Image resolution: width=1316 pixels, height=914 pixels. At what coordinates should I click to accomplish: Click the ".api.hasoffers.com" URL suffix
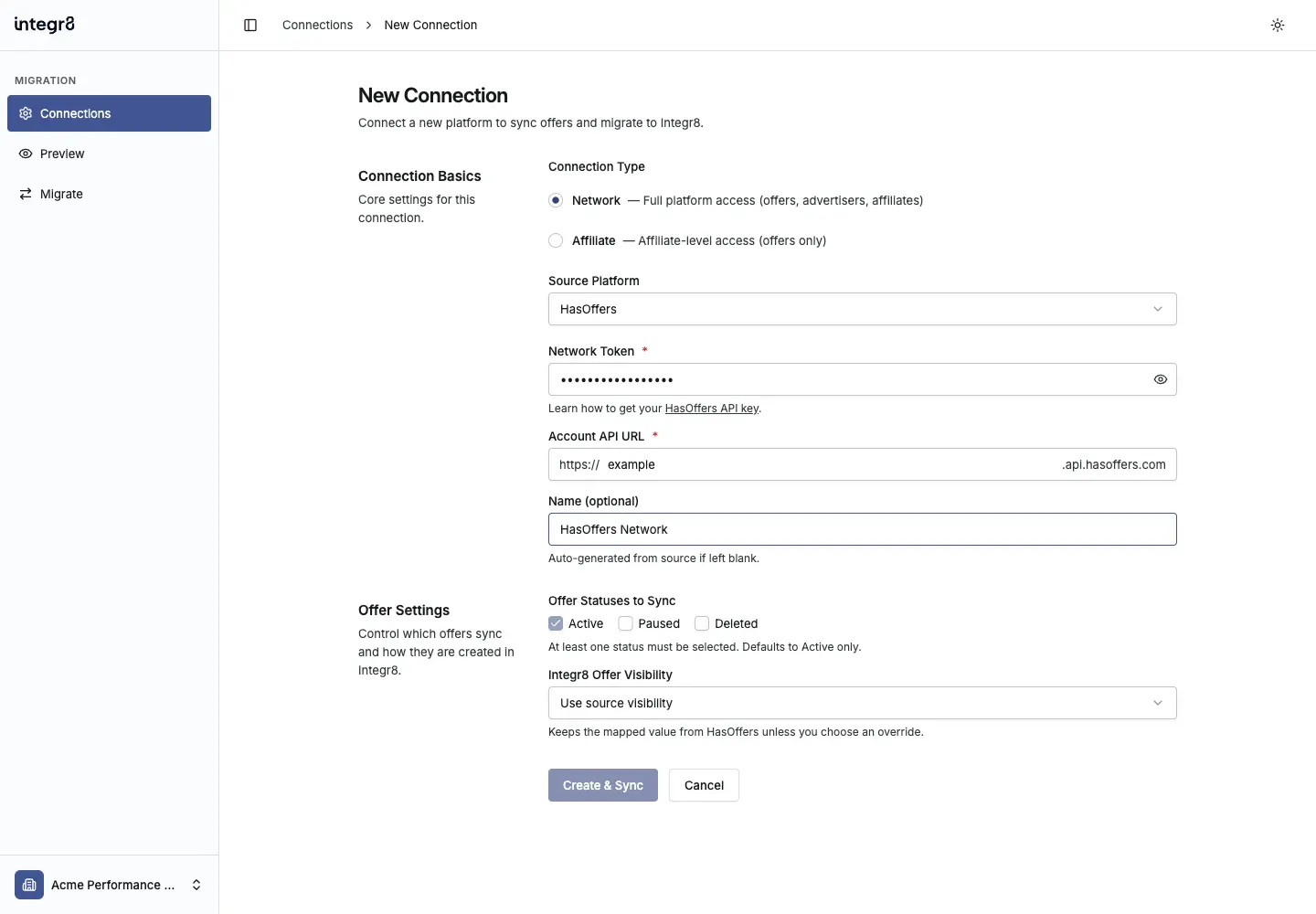[x=1113, y=464]
